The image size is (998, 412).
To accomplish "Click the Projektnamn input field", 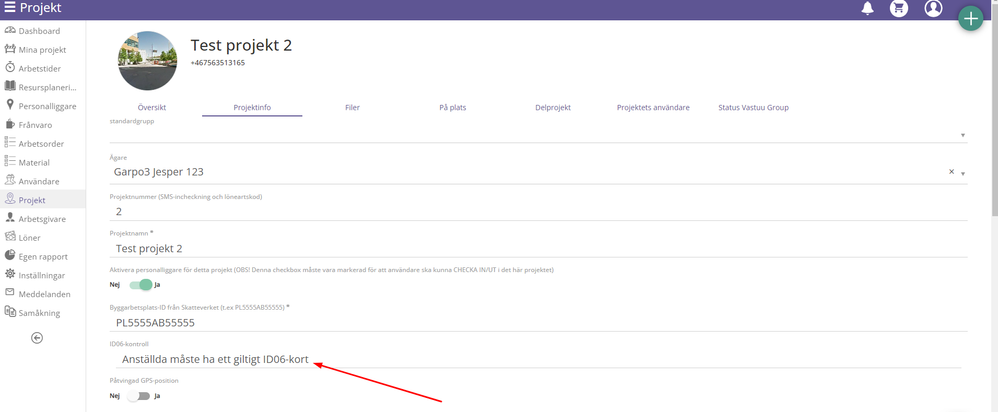I will pyautogui.click(x=538, y=248).
